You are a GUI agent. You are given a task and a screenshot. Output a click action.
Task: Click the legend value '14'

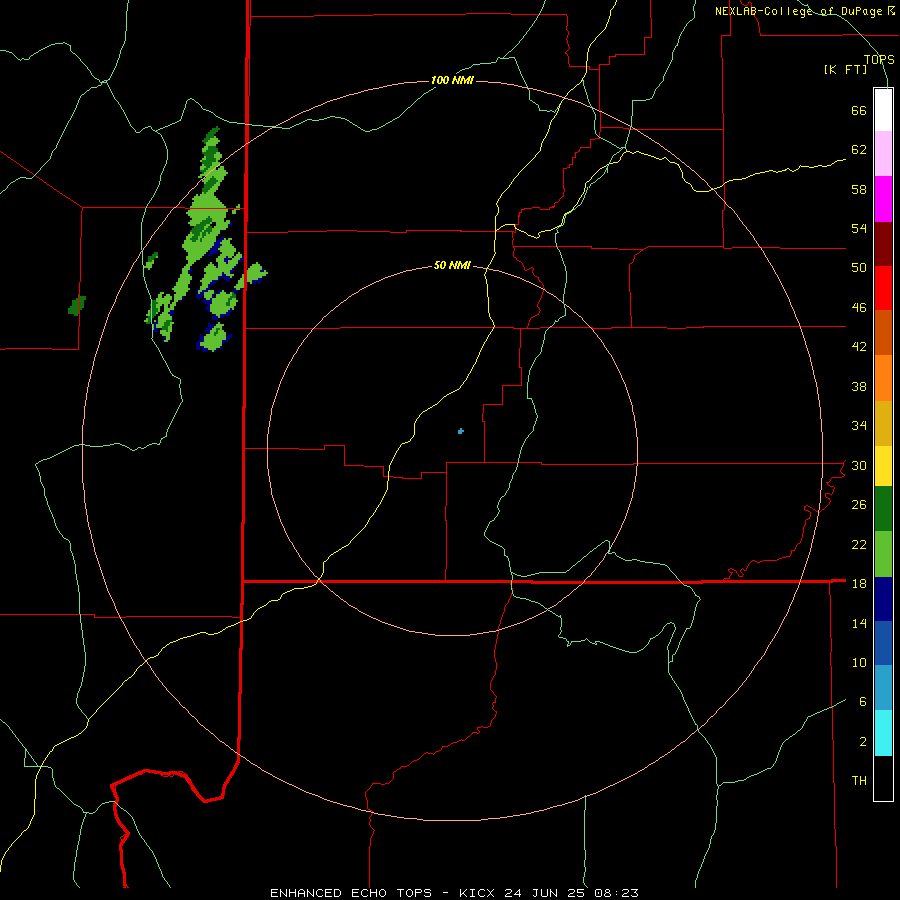coord(859,623)
